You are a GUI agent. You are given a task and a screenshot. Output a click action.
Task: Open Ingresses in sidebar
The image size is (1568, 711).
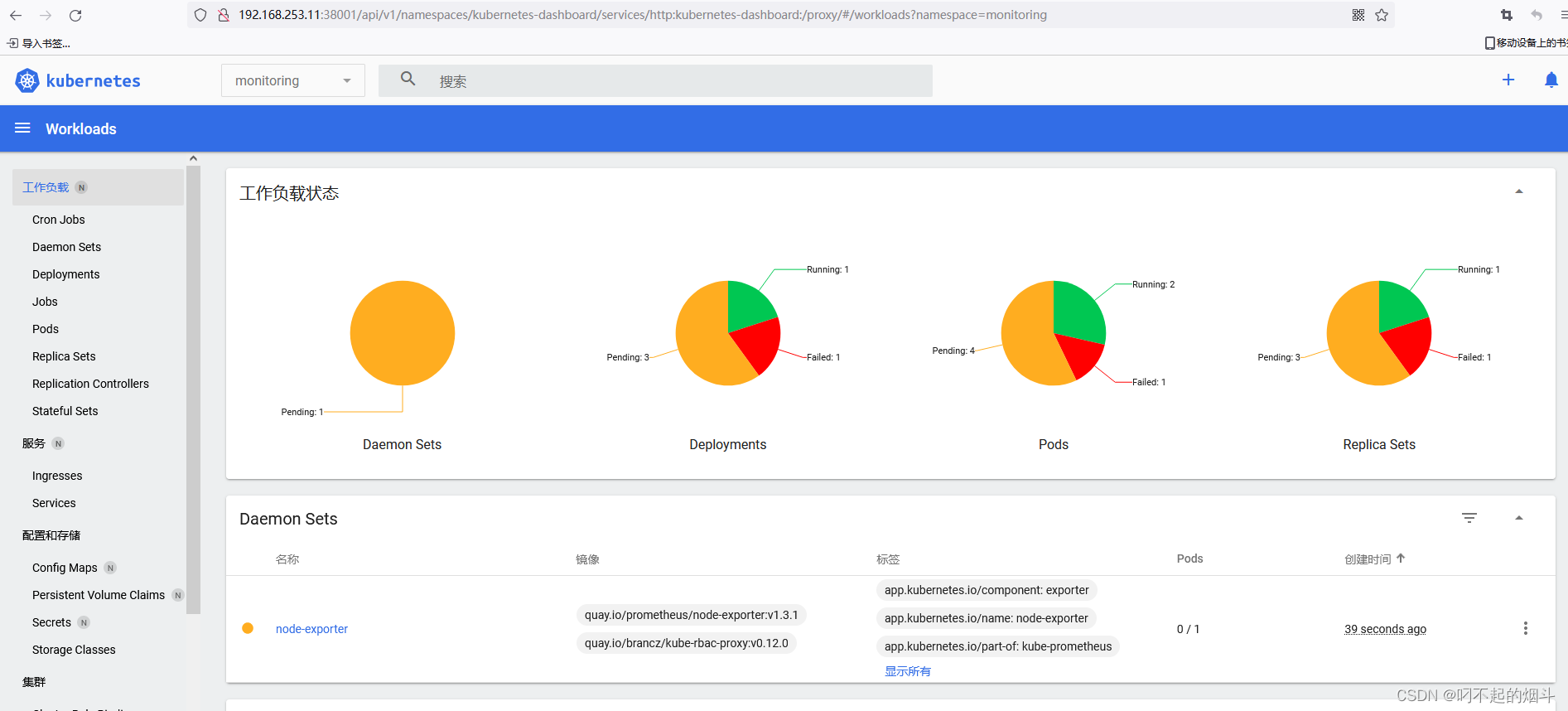pos(57,476)
